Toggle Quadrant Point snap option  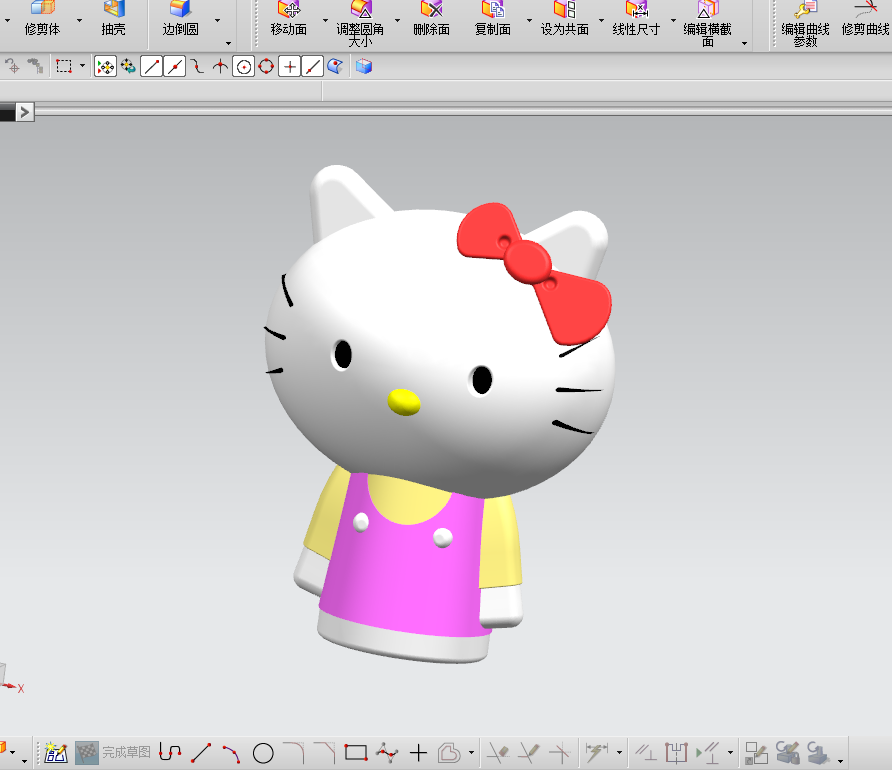tap(266, 67)
